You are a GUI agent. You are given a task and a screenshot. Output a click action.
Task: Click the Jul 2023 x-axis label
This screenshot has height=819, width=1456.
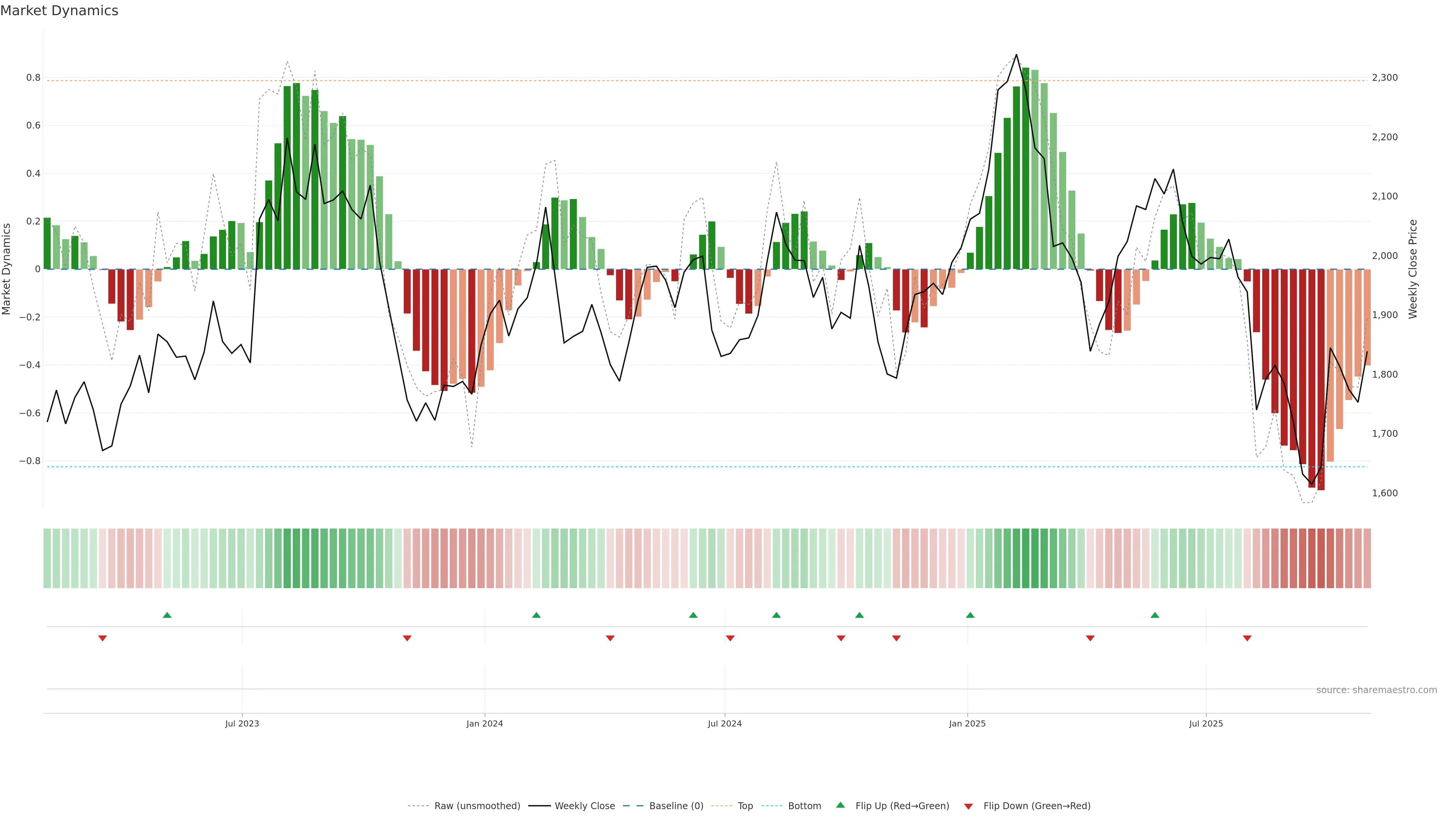(x=242, y=723)
